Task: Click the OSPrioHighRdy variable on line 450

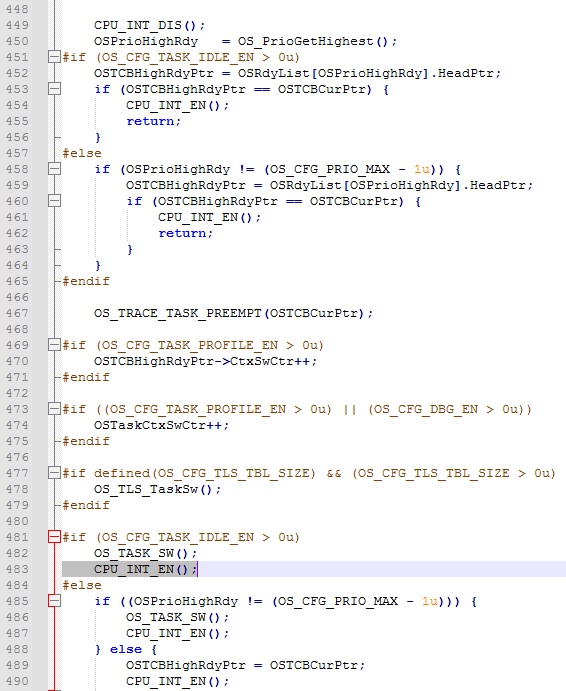Action: coord(146,41)
